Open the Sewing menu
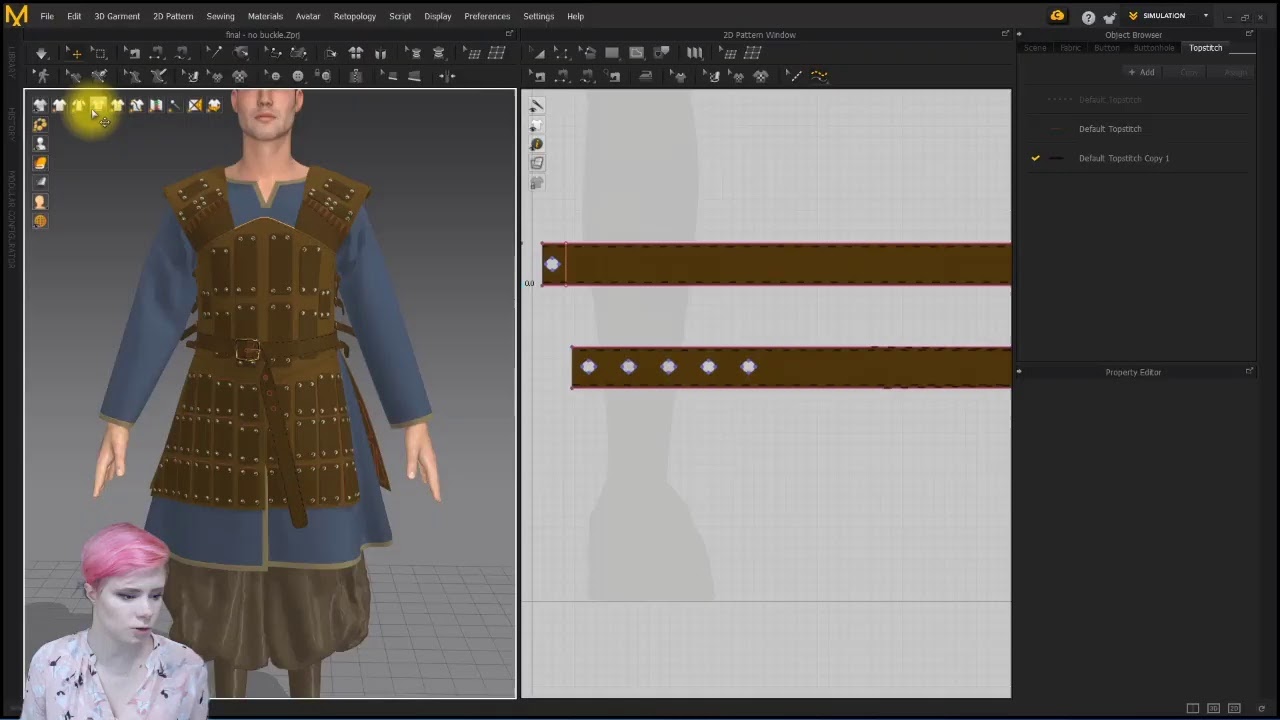This screenshot has height=720, width=1280. (x=220, y=16)
